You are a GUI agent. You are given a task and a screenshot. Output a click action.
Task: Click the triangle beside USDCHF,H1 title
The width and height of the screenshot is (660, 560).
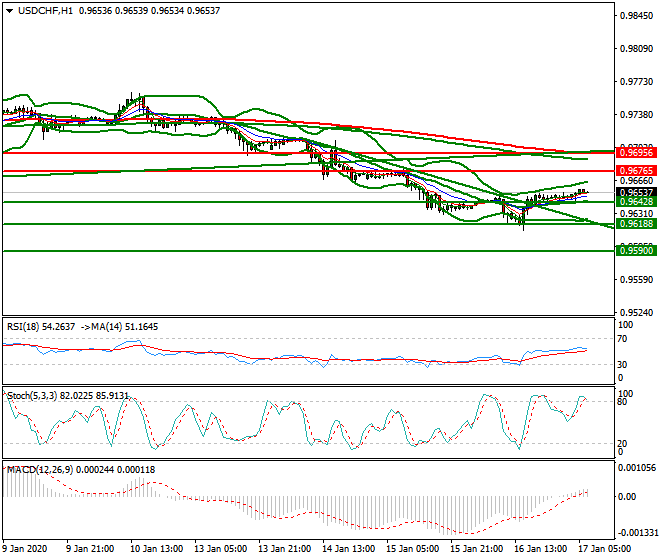tap(9, 11)
